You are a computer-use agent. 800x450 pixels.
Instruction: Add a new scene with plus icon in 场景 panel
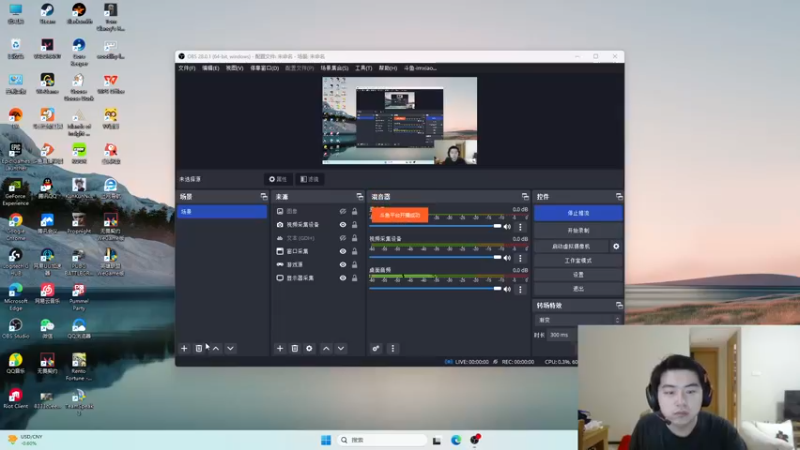point(184,348)
